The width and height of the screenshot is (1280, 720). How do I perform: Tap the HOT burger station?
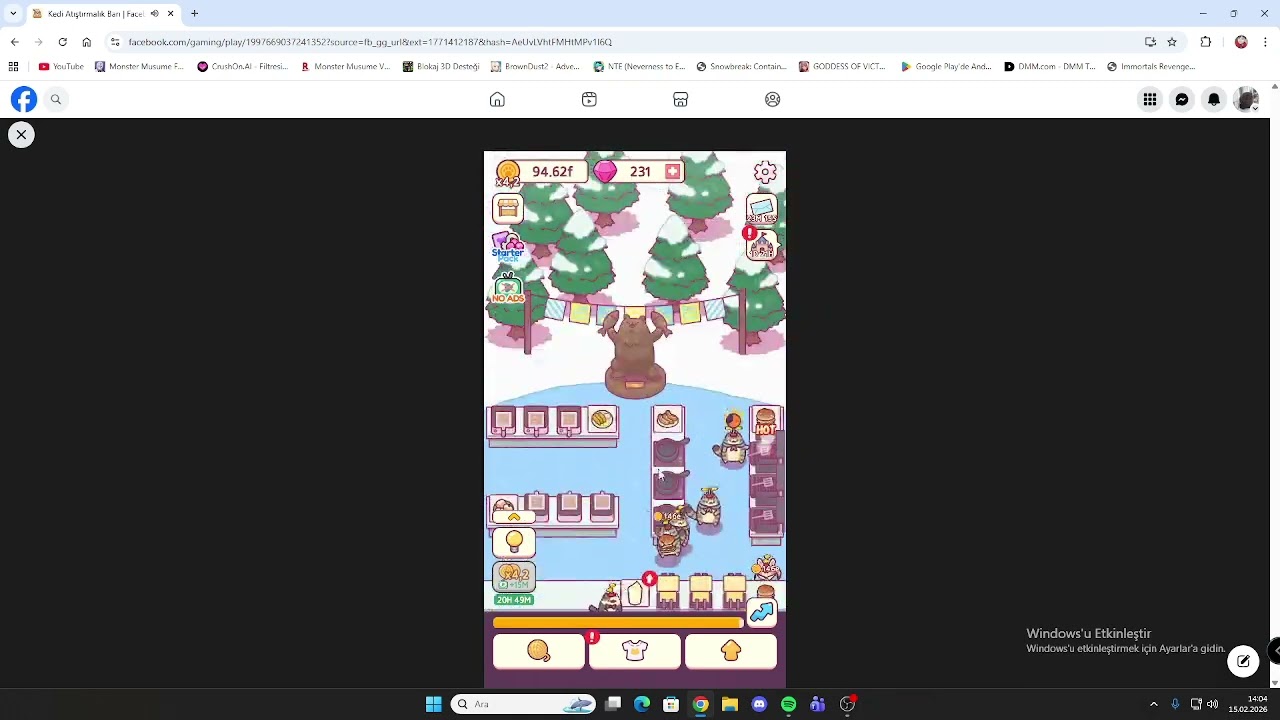[766, 422]
